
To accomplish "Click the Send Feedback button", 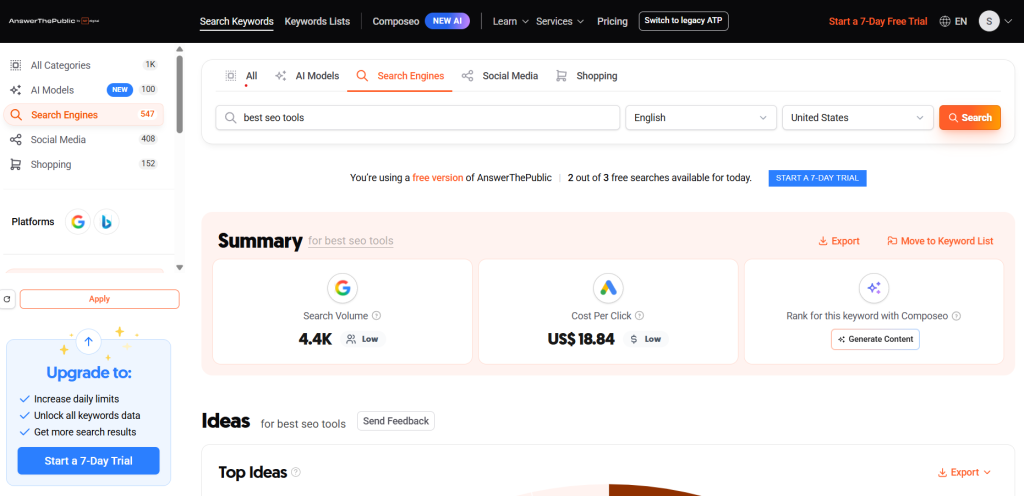I will click(396, 421).
